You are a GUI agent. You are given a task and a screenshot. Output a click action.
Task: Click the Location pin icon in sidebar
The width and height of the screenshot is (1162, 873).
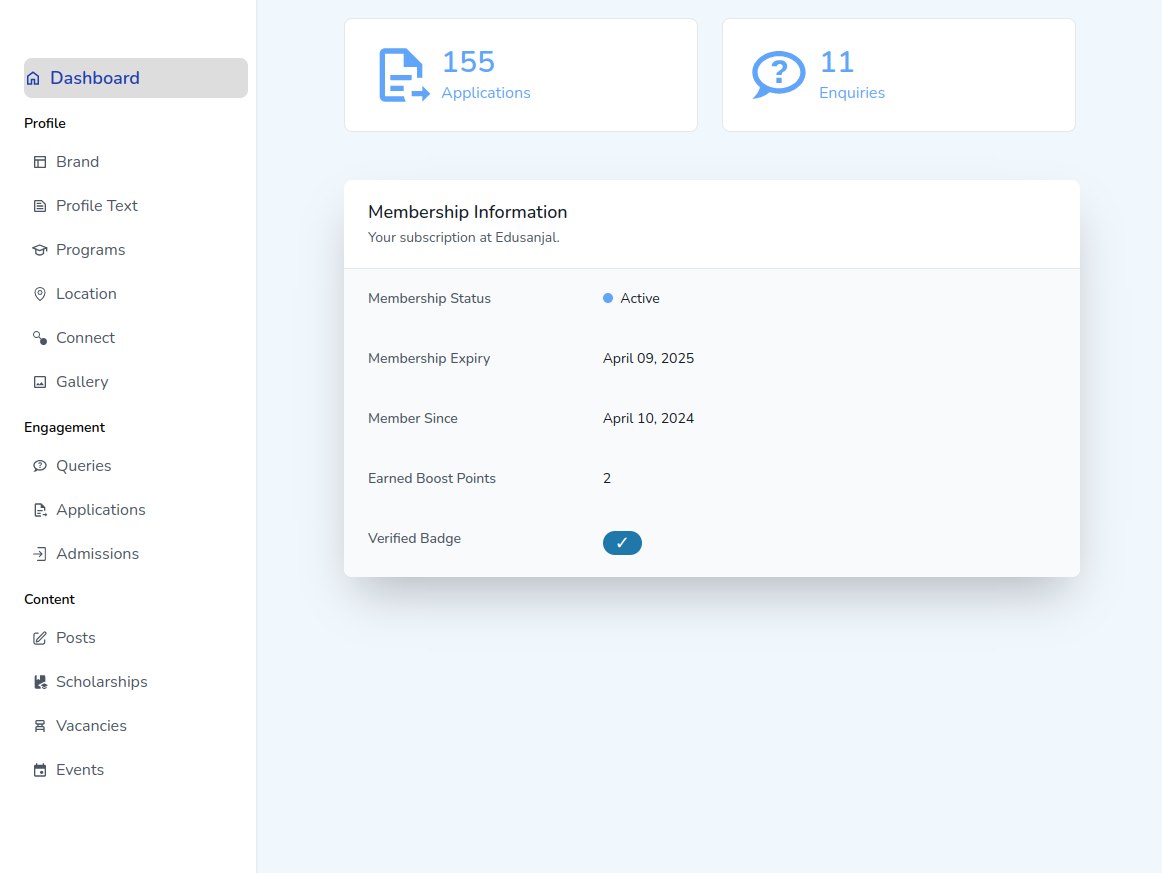[40, 294]
